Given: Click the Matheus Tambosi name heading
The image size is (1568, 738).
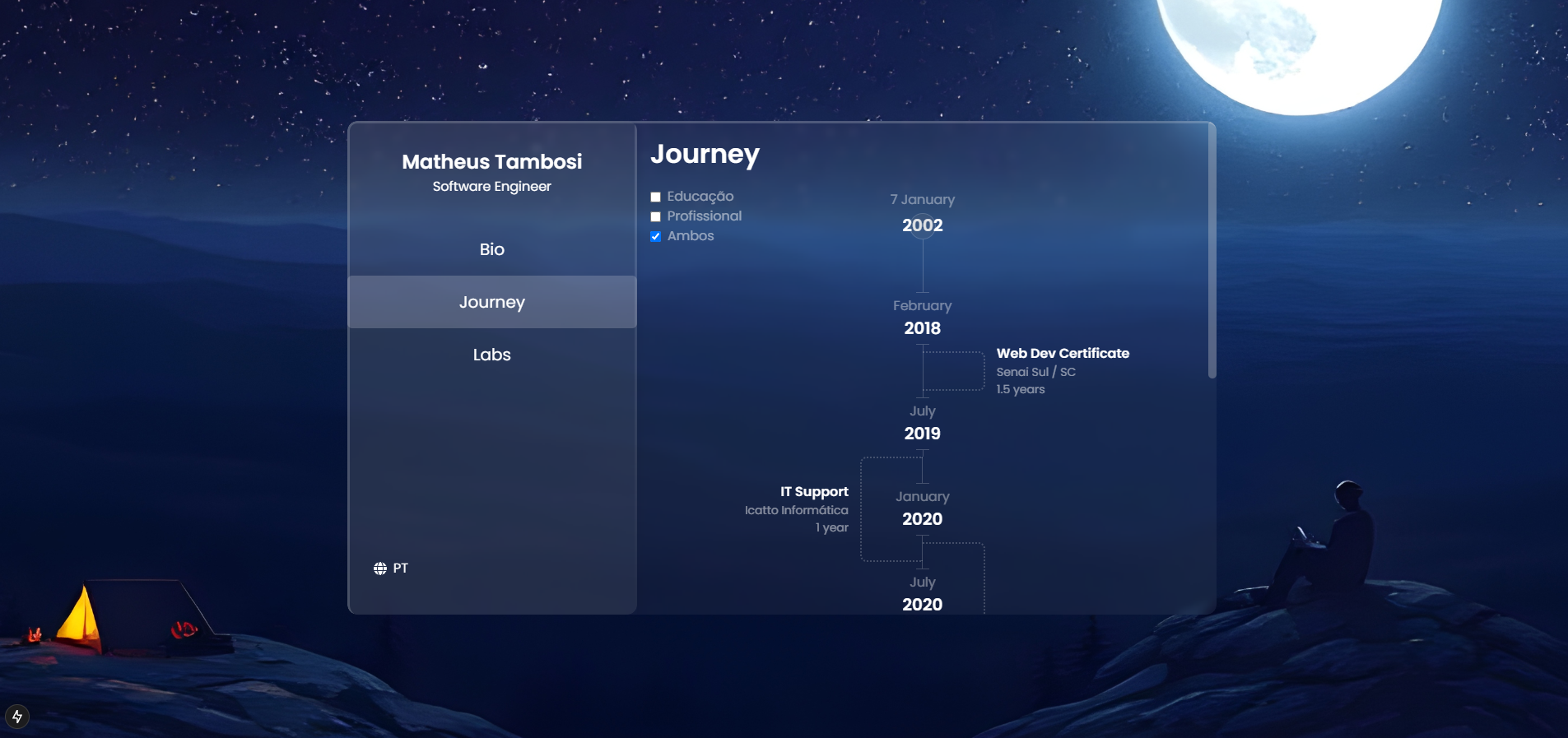Looking at the screenshot, I should point(492,161).
